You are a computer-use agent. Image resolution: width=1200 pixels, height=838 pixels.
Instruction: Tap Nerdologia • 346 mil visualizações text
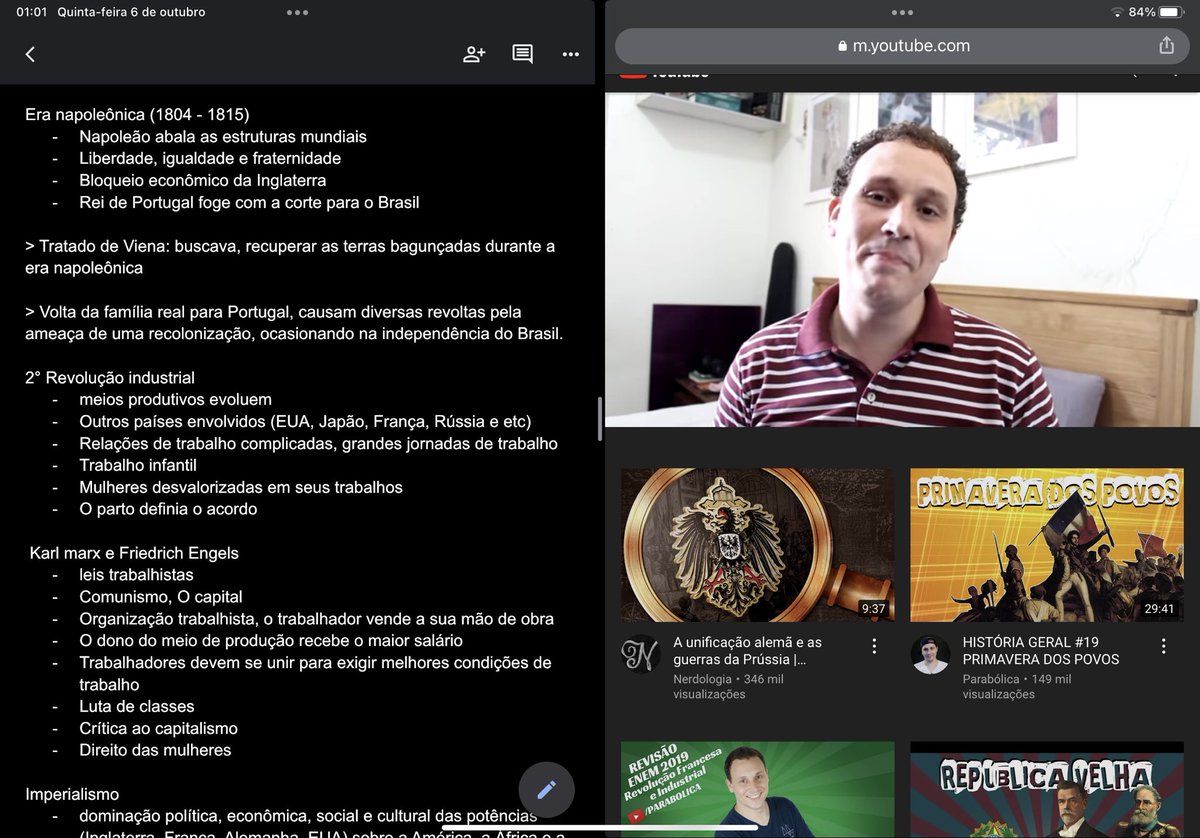pyautogui.click(x=728, y=686)
